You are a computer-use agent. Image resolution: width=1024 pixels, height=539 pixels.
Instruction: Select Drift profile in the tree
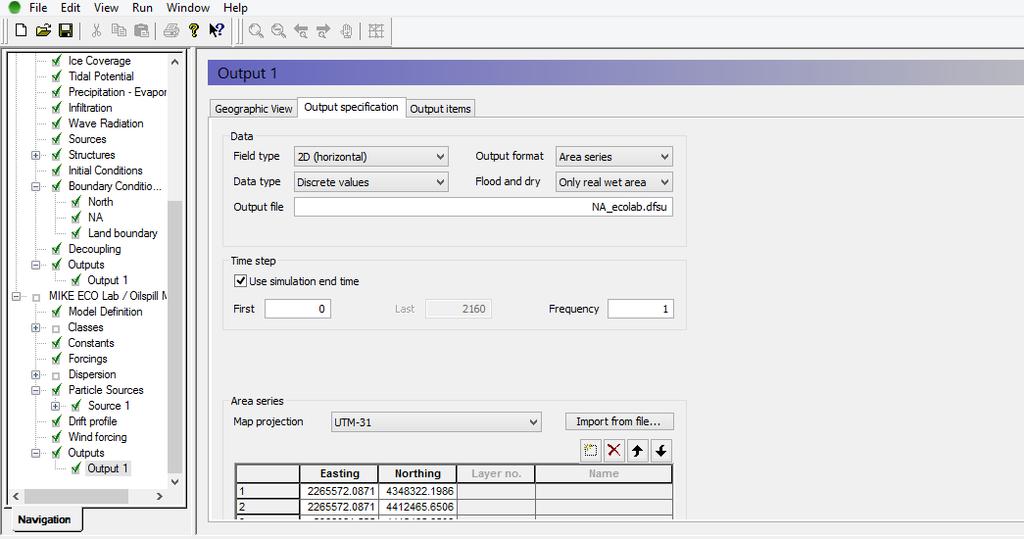point(93,421)
